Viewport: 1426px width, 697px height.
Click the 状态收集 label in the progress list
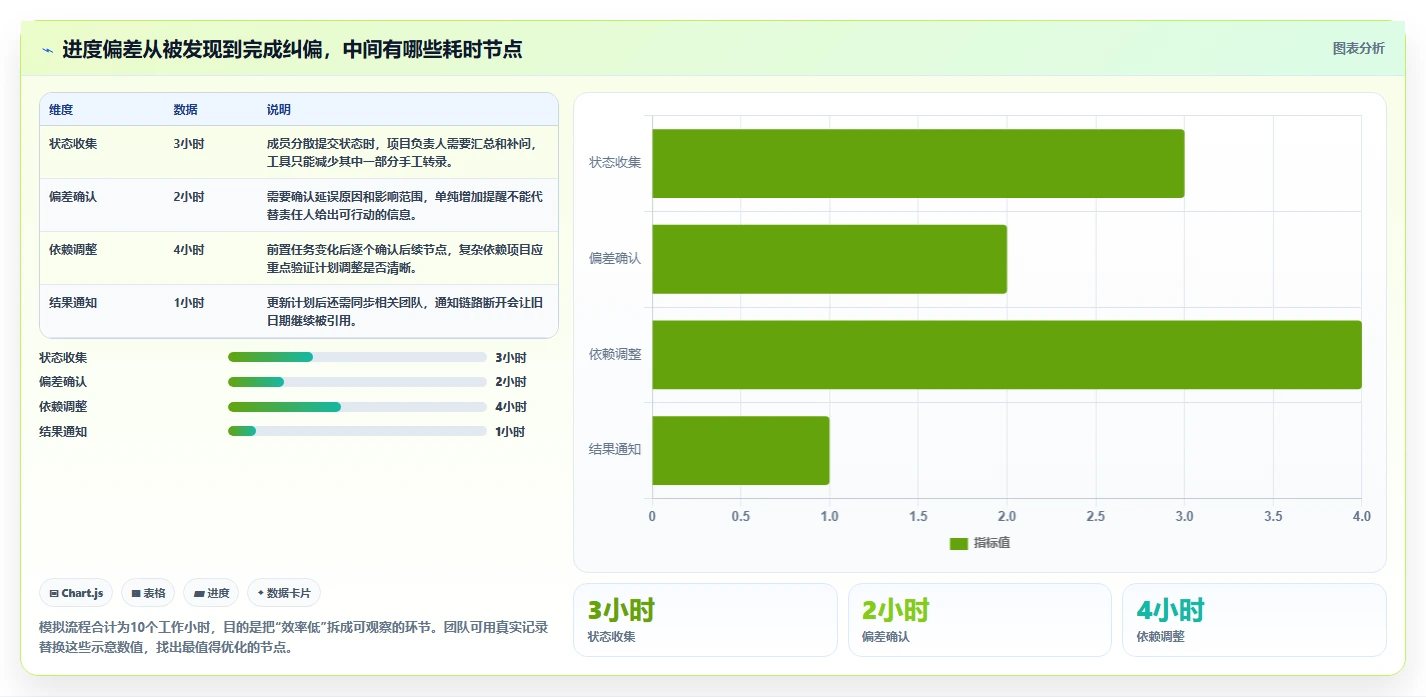tap(63, 357)
